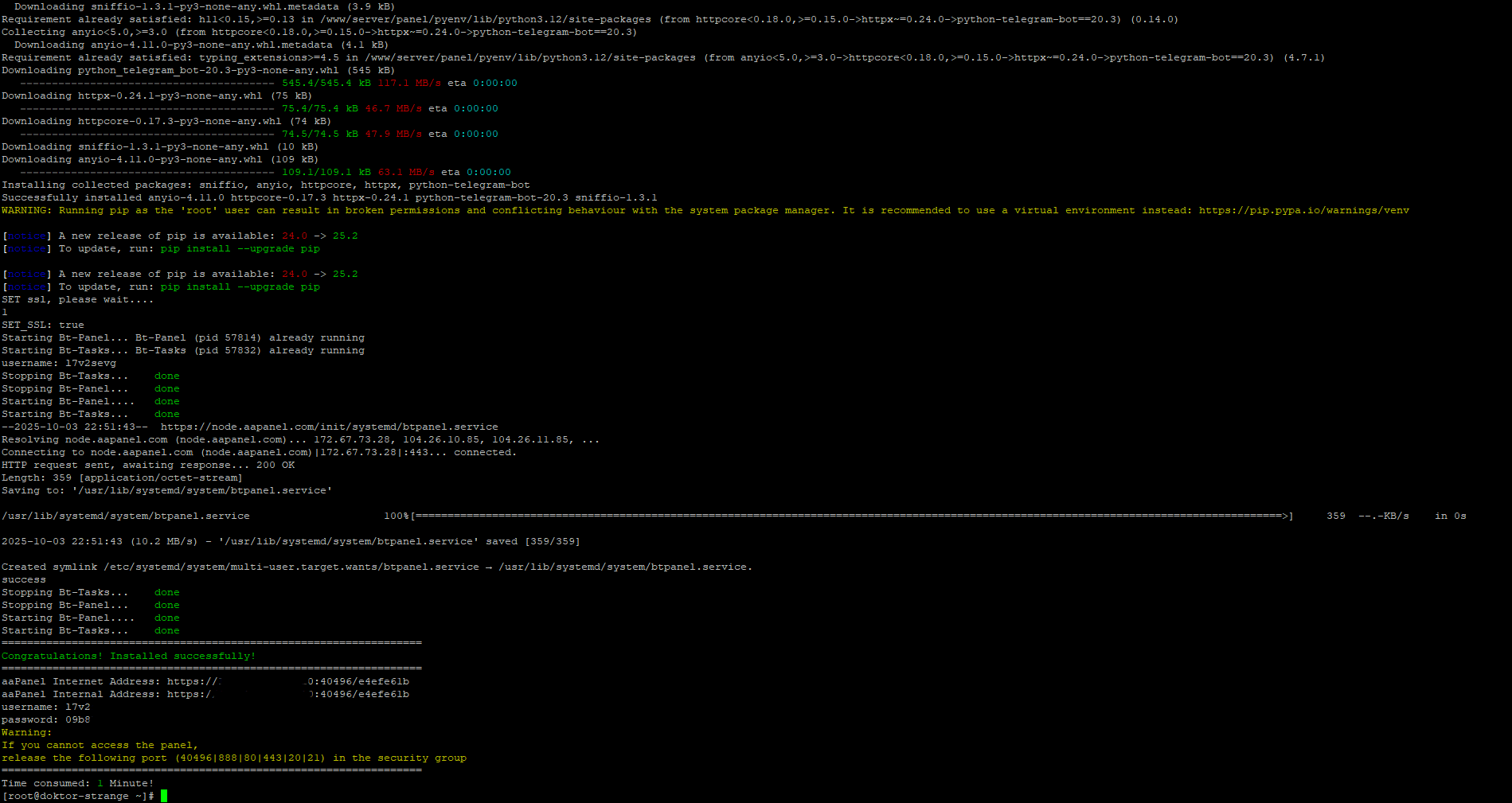Screen dimensions: 1512x803
Task: Click the "Successfully installed anyio-4.11.0" line
Action: pyautogui.click(x=329, y=198)
